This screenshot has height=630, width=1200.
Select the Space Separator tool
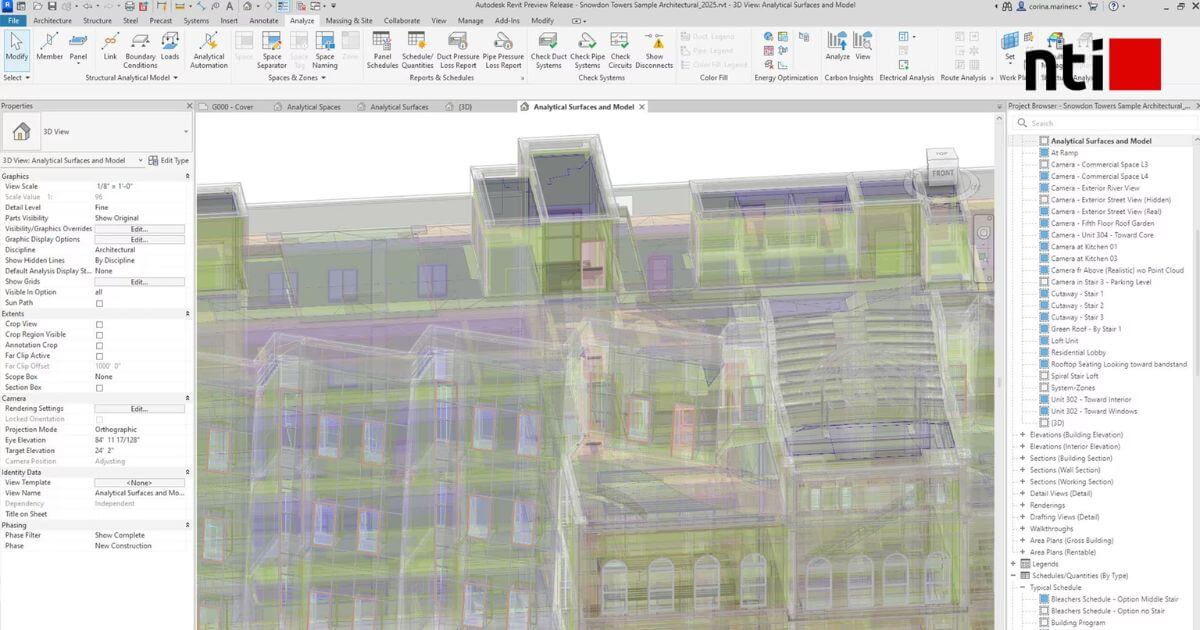(272, 50)
